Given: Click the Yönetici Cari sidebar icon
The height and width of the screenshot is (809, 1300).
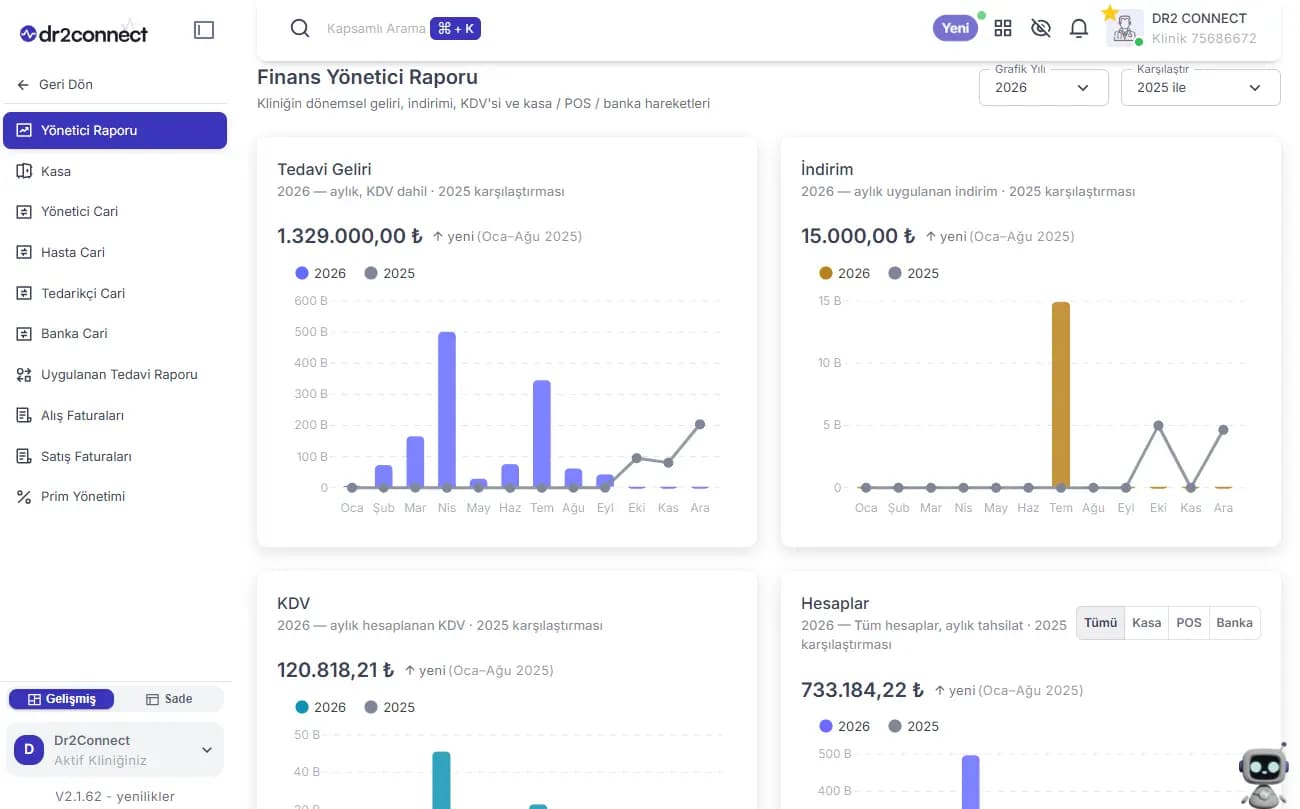Looking at the screenshot, I should point(24,212).
